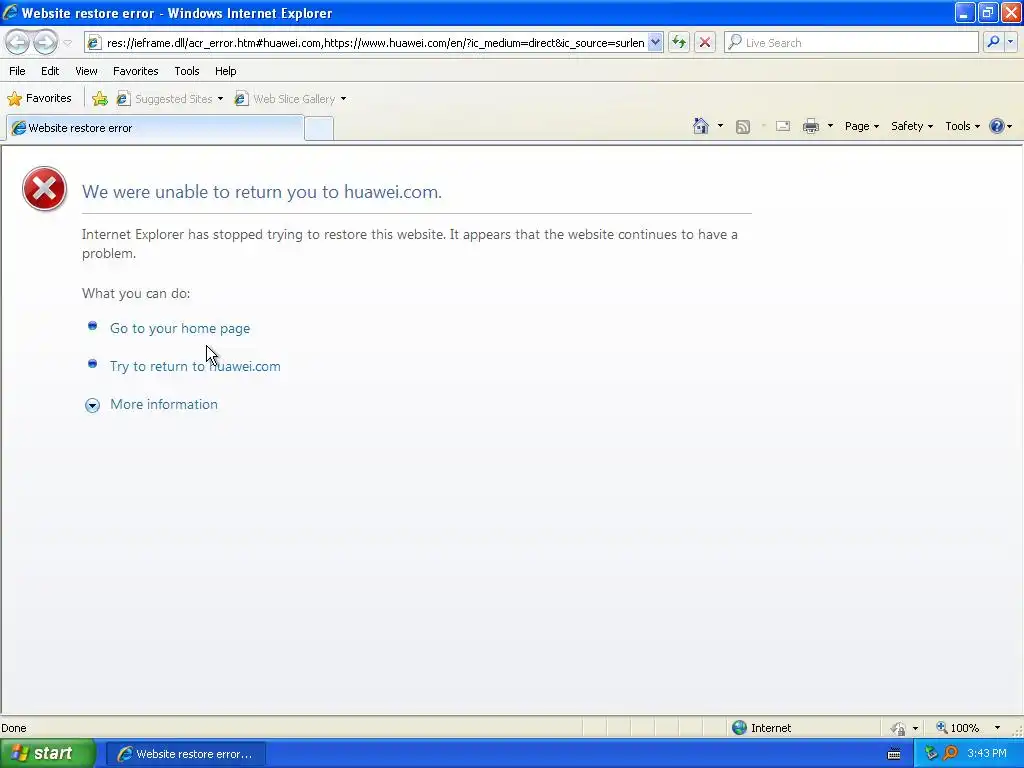
Task: Click the Internet Explorer title bar icon
Action: click(10, 12)
